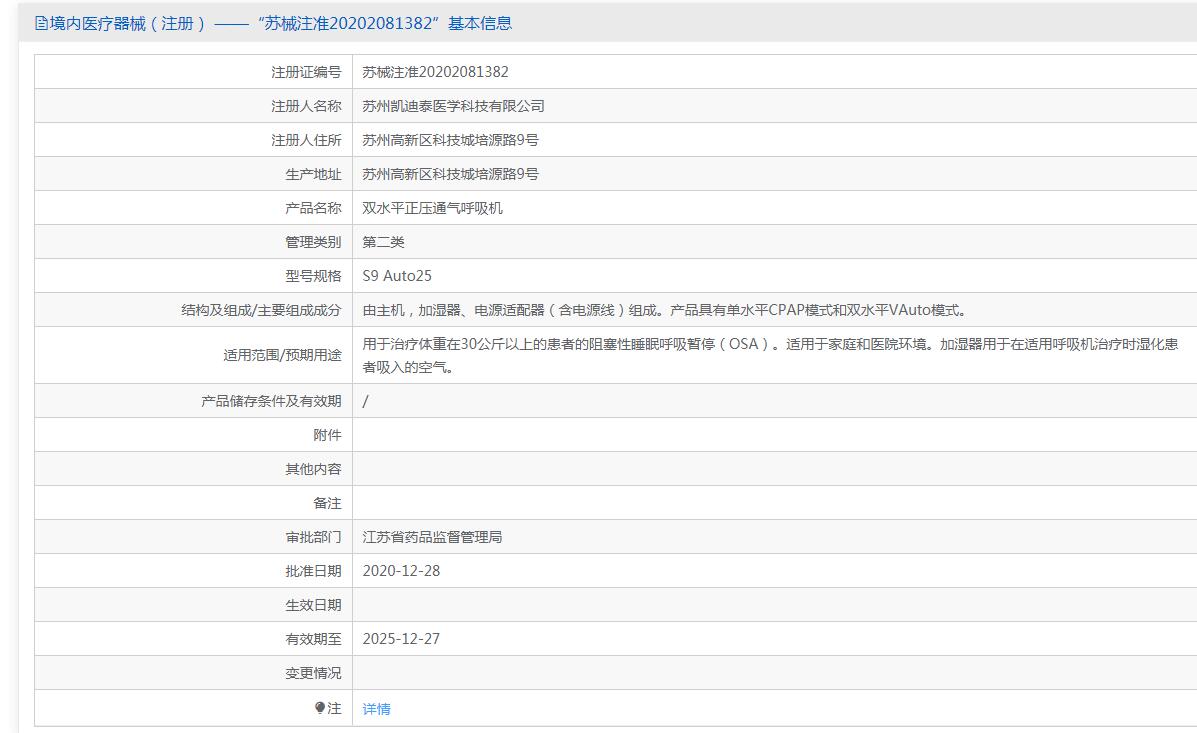Click the 有效期至 label

click(313, 639)
